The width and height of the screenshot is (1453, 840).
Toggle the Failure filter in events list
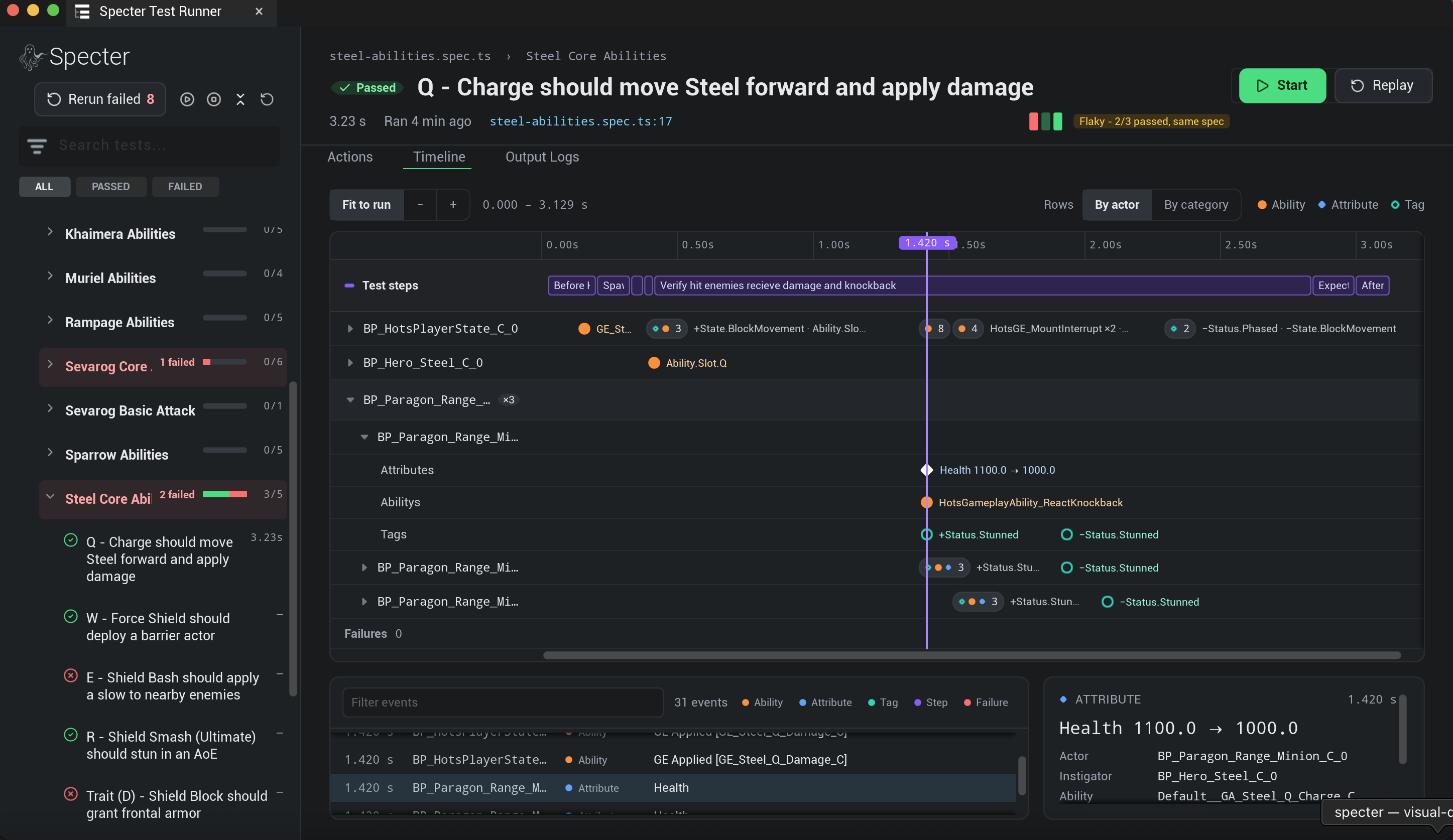(986, 703)
